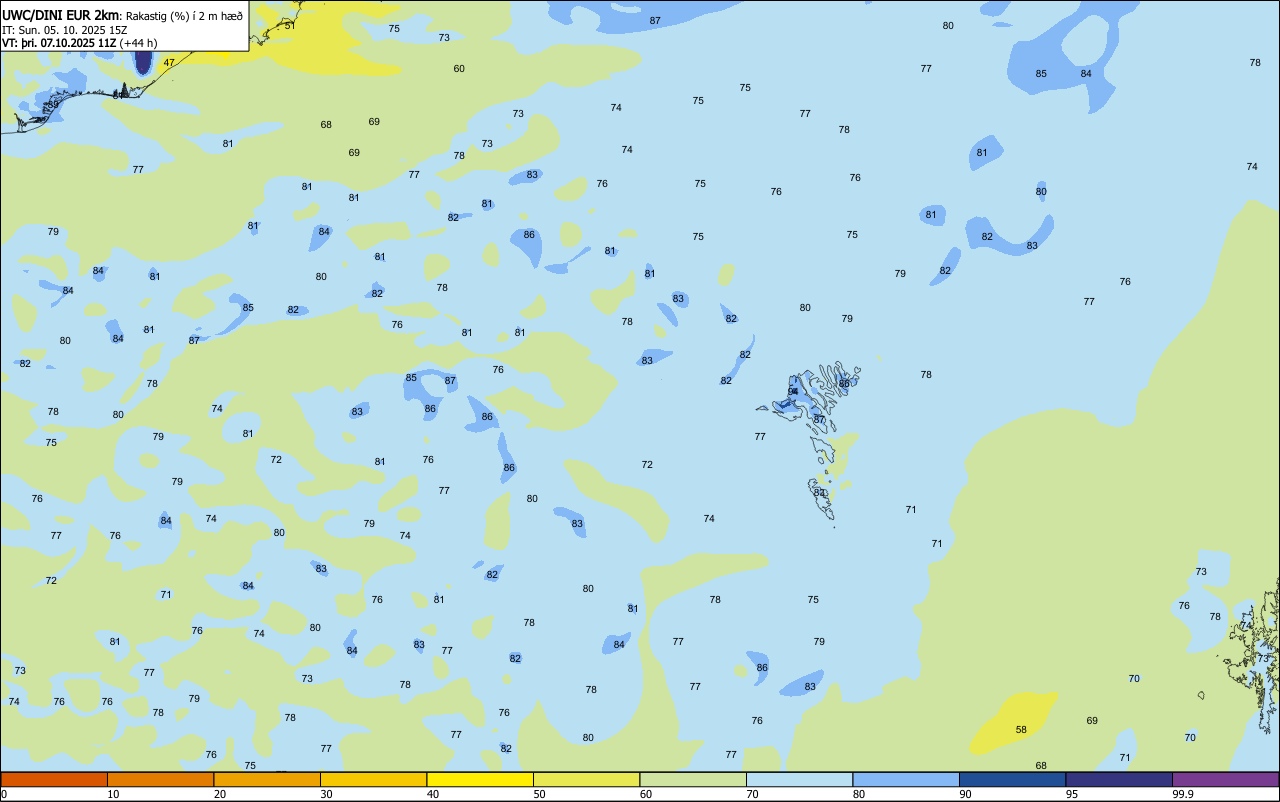
Task: Select the orange 10–20 legend color segment
Action: [160, 779]
